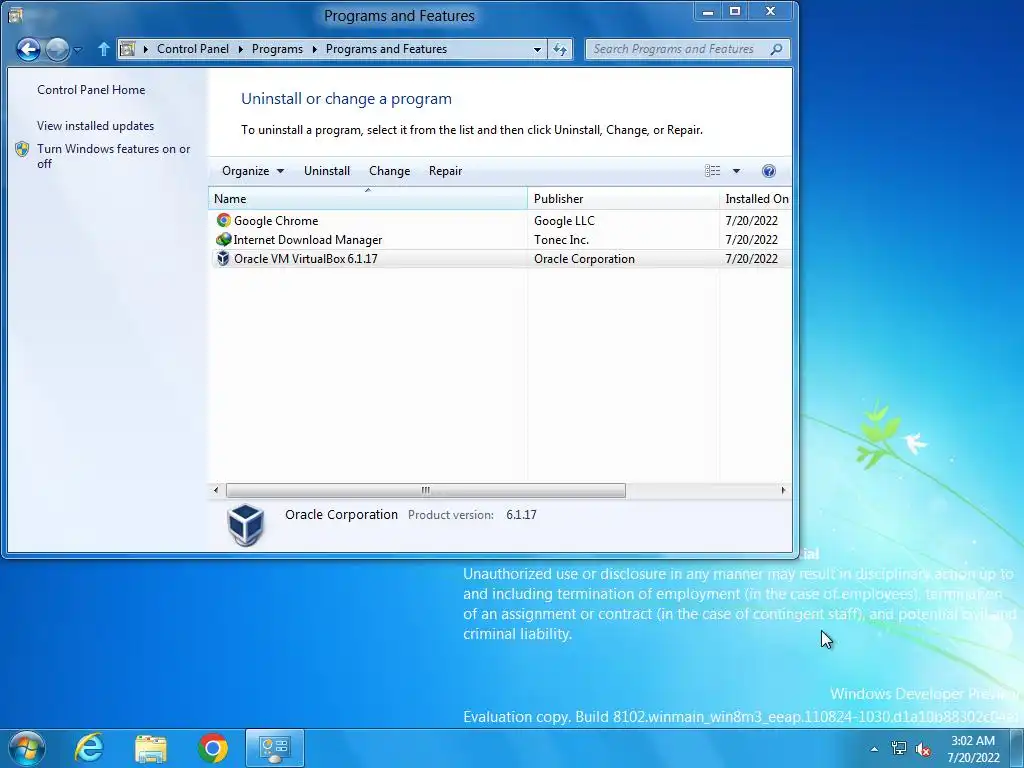Open the Start menu orb
This screenshot has width=1024, height=768.
click(x=27, y=748)
